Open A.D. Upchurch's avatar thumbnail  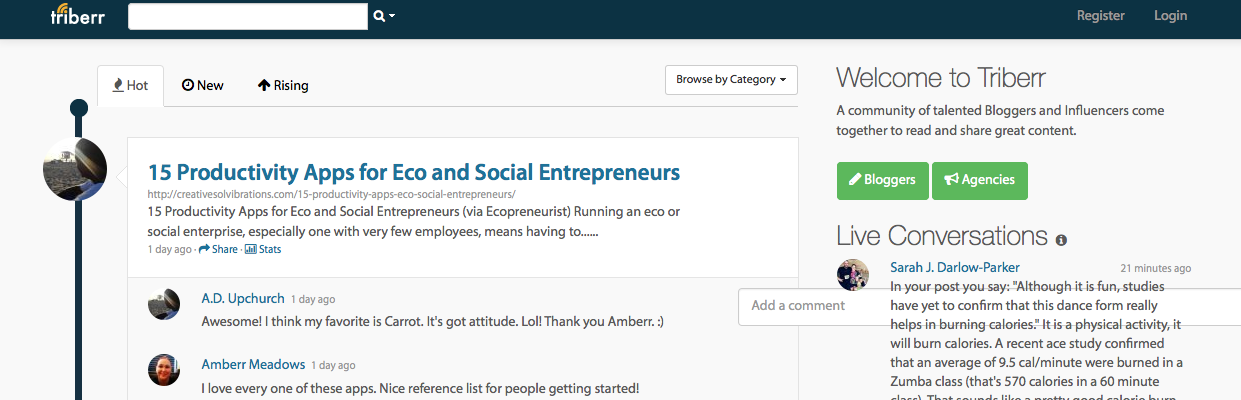point(164,304)
